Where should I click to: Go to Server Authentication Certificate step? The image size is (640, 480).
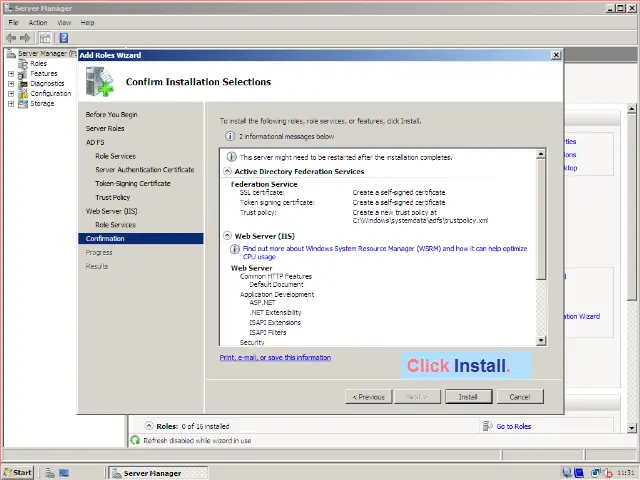pos(145,169)
